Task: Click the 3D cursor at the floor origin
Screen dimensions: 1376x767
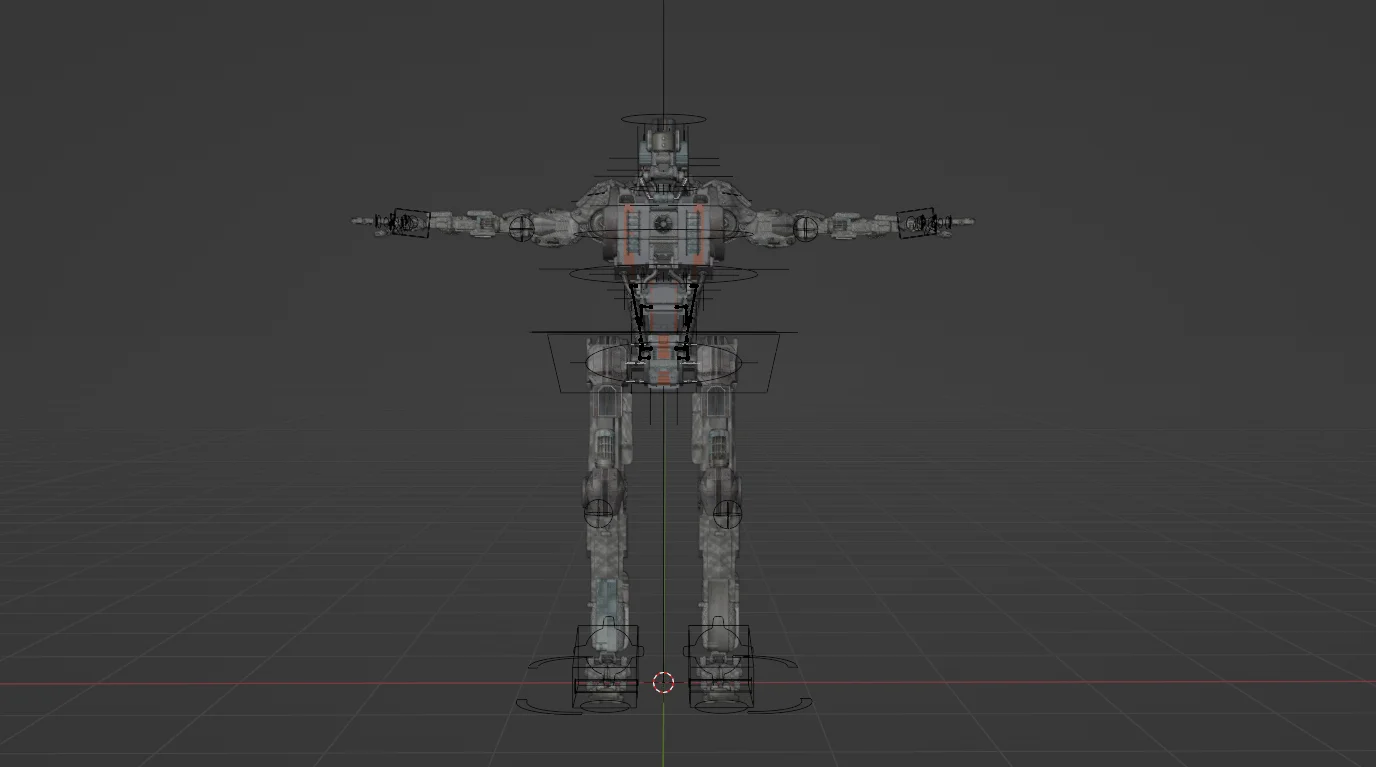Action: click(x=663, y=683)
